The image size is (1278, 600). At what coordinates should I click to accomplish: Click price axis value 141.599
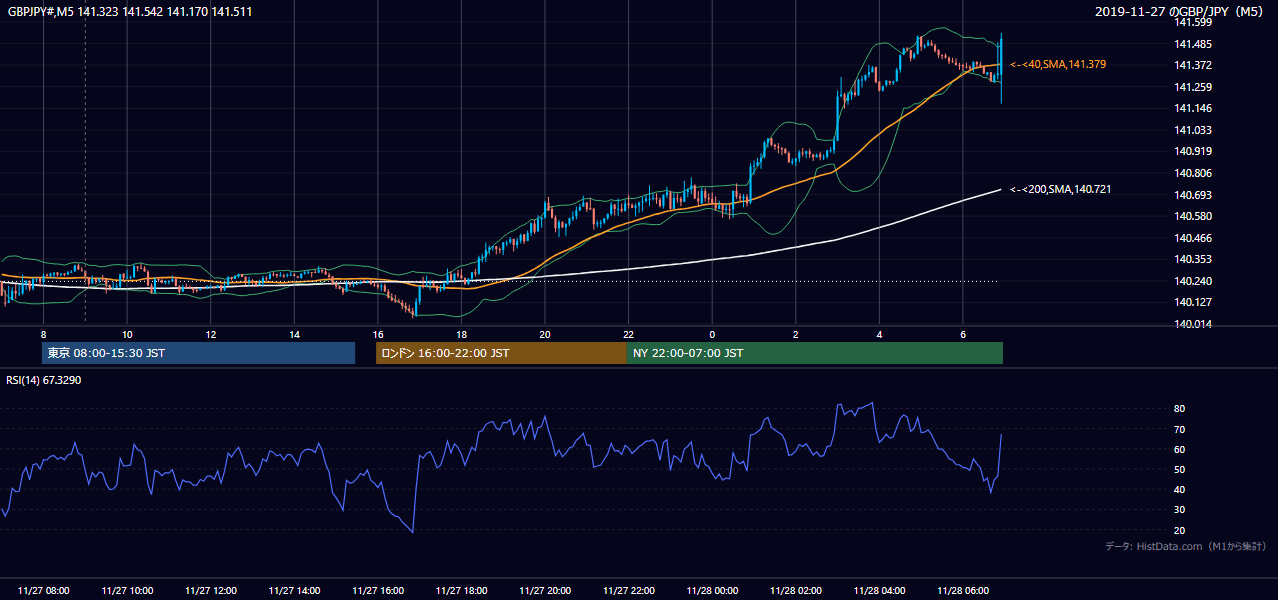[x=1192, y=22]
